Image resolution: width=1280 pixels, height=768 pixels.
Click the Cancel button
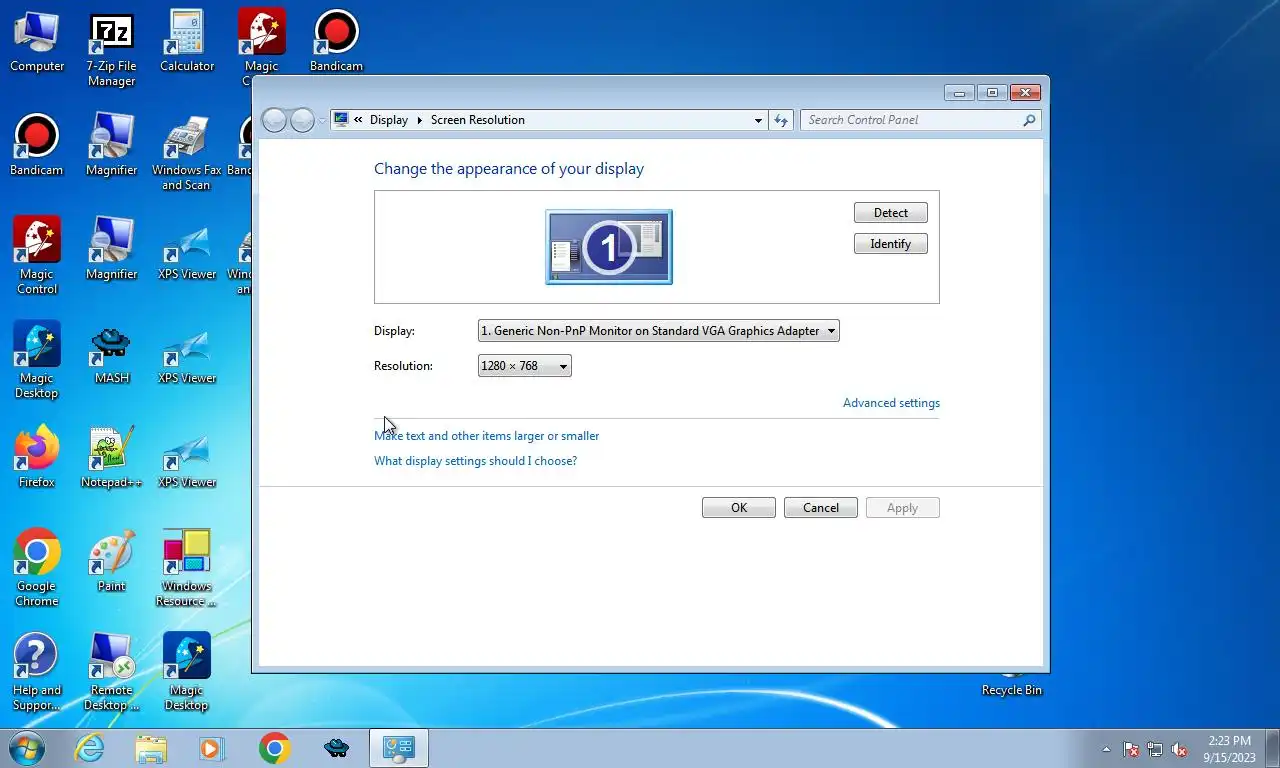point(820,508)
